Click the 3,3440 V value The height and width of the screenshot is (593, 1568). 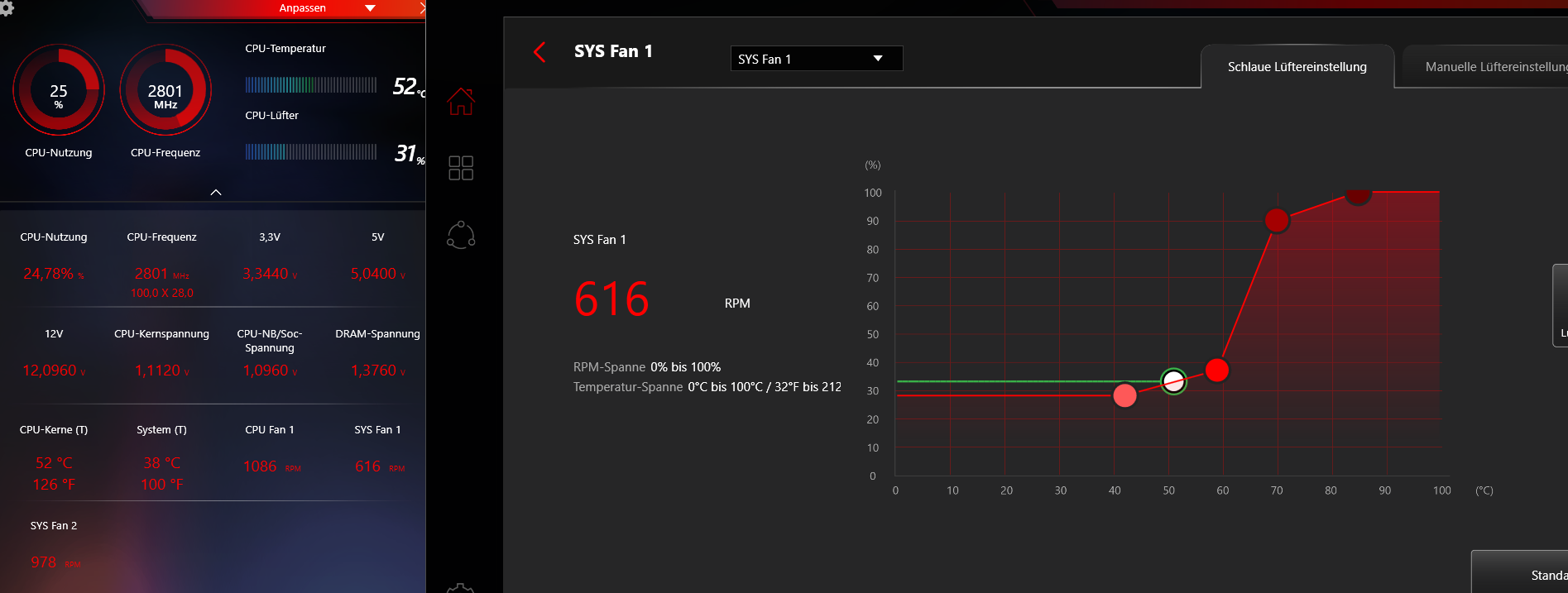pyautogui.click(x=270, y=274)
